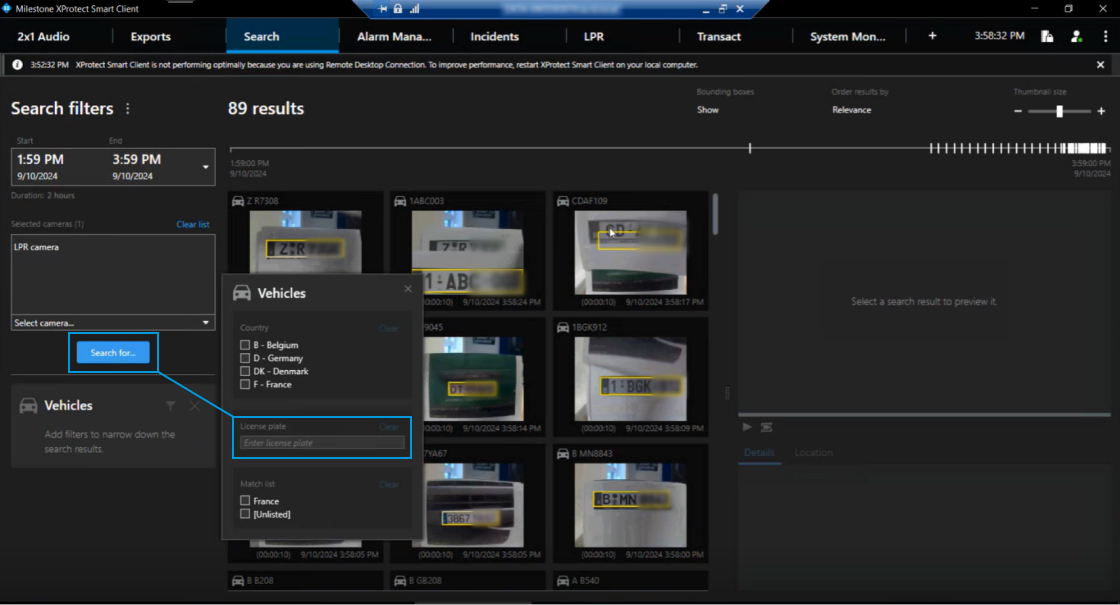
Task: Click the add new tab plus icon
Action: pyautogui.click(x=932, y=36)
